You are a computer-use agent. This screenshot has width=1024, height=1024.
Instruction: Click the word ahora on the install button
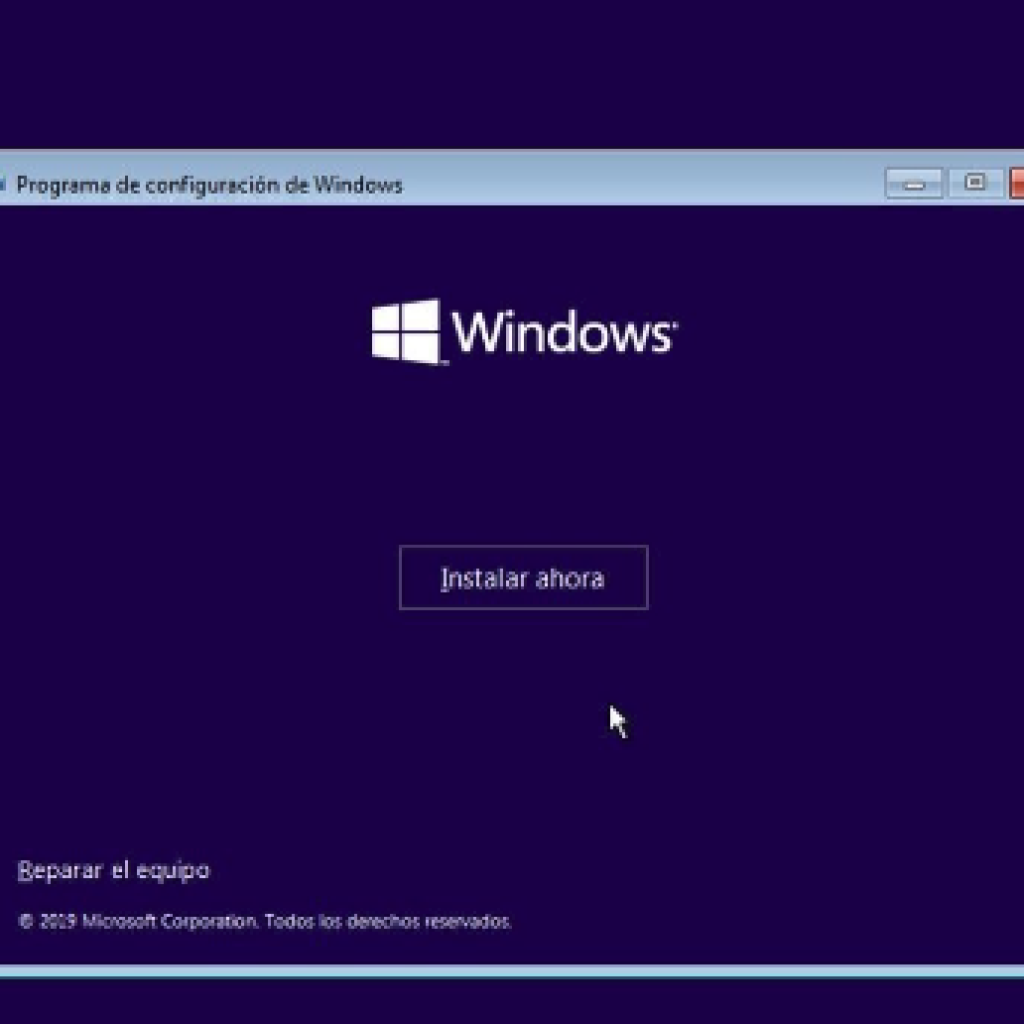tap(570, 579)
